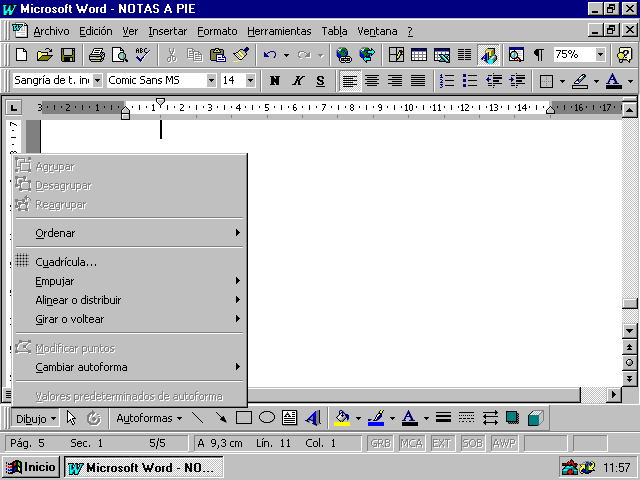
Task: Copy the selection
Action: coord(195,55)
